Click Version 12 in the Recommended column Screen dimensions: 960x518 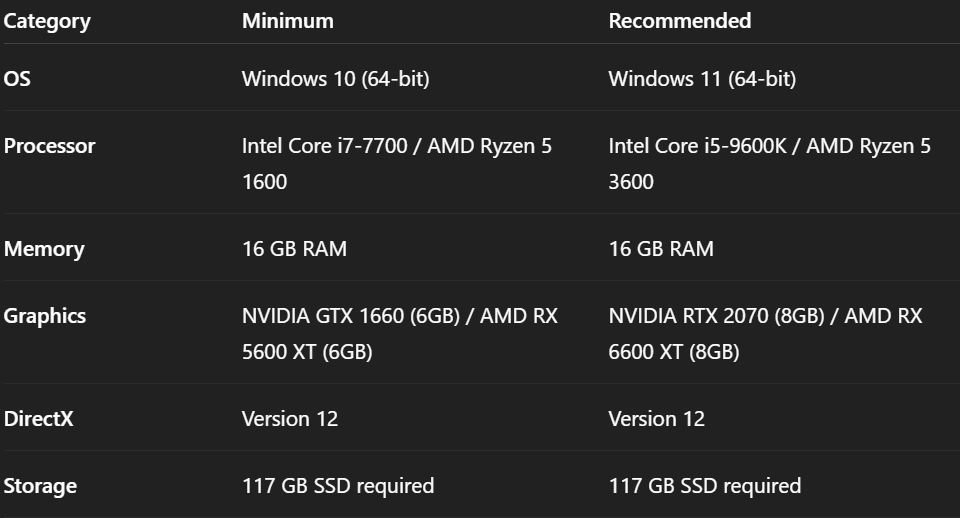tap(657, 419)
